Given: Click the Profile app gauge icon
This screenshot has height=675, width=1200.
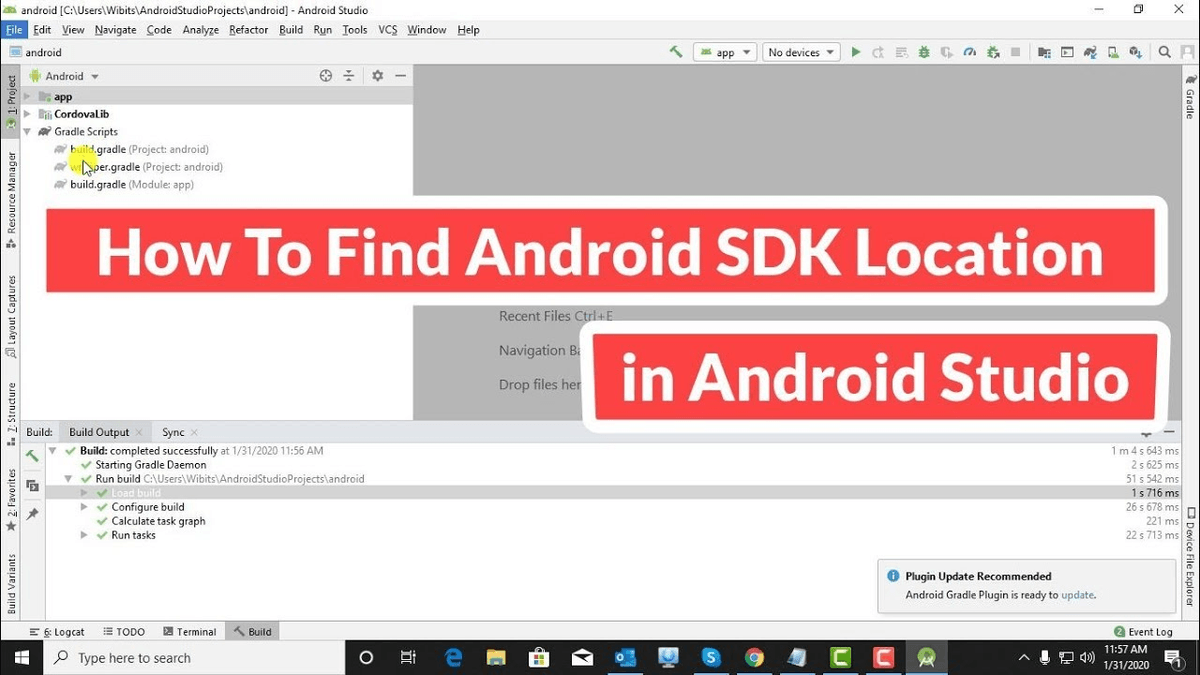Looking at the screenshot, I should pyautogui.click(x=969, y=52).
